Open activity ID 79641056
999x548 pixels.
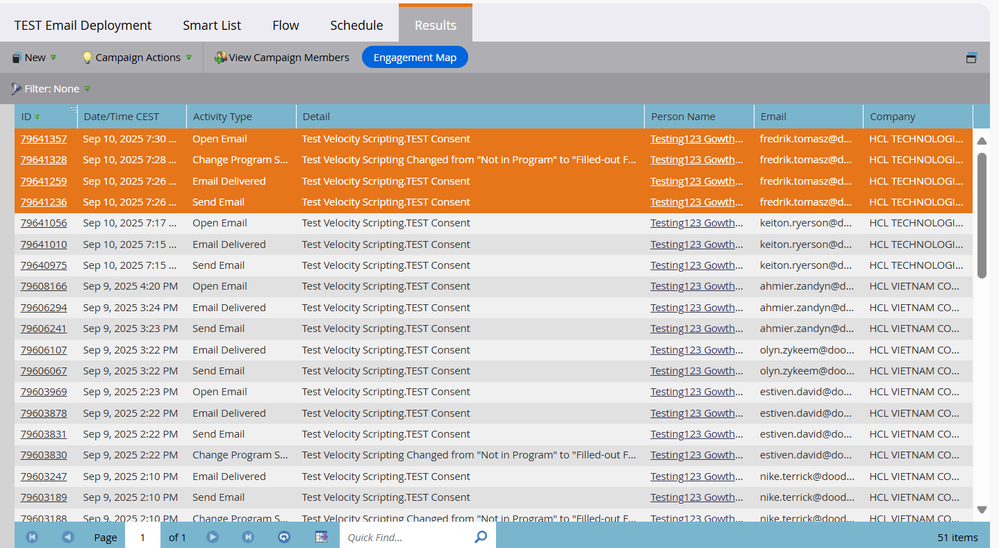point(43,223)
